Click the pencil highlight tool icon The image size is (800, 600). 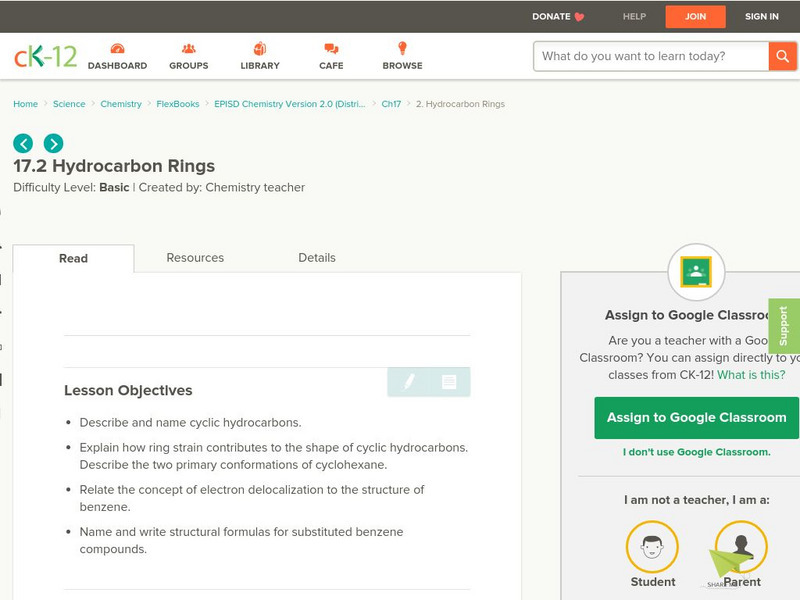tap(409, 382)
